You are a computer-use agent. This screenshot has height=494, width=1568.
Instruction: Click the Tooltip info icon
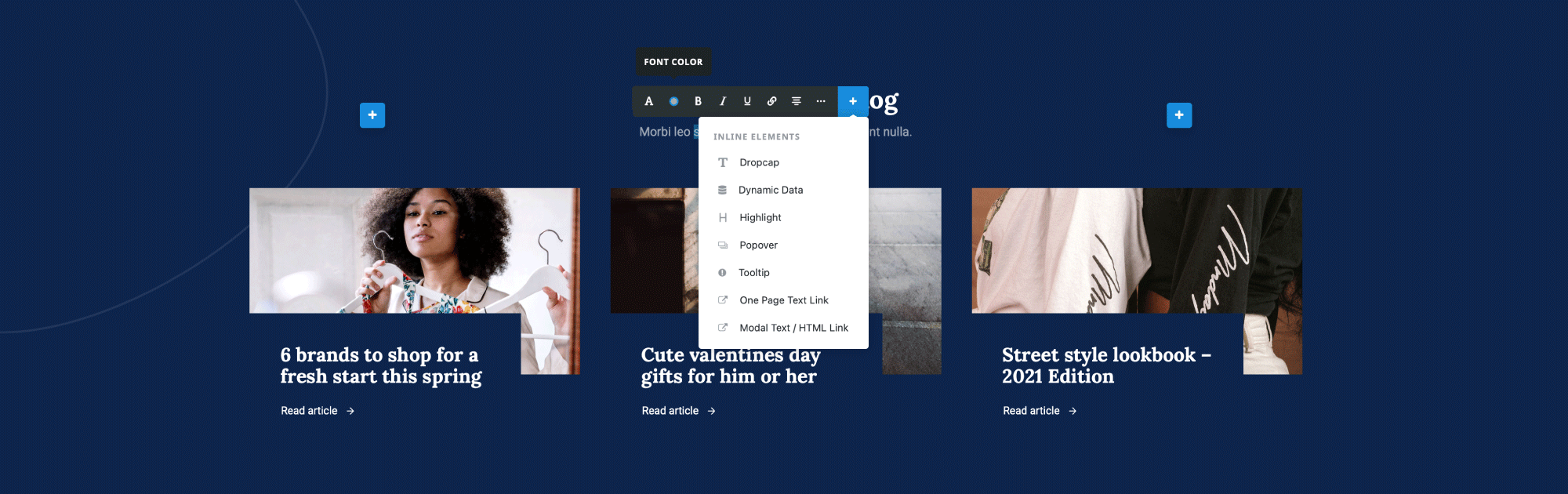(722, 272)
